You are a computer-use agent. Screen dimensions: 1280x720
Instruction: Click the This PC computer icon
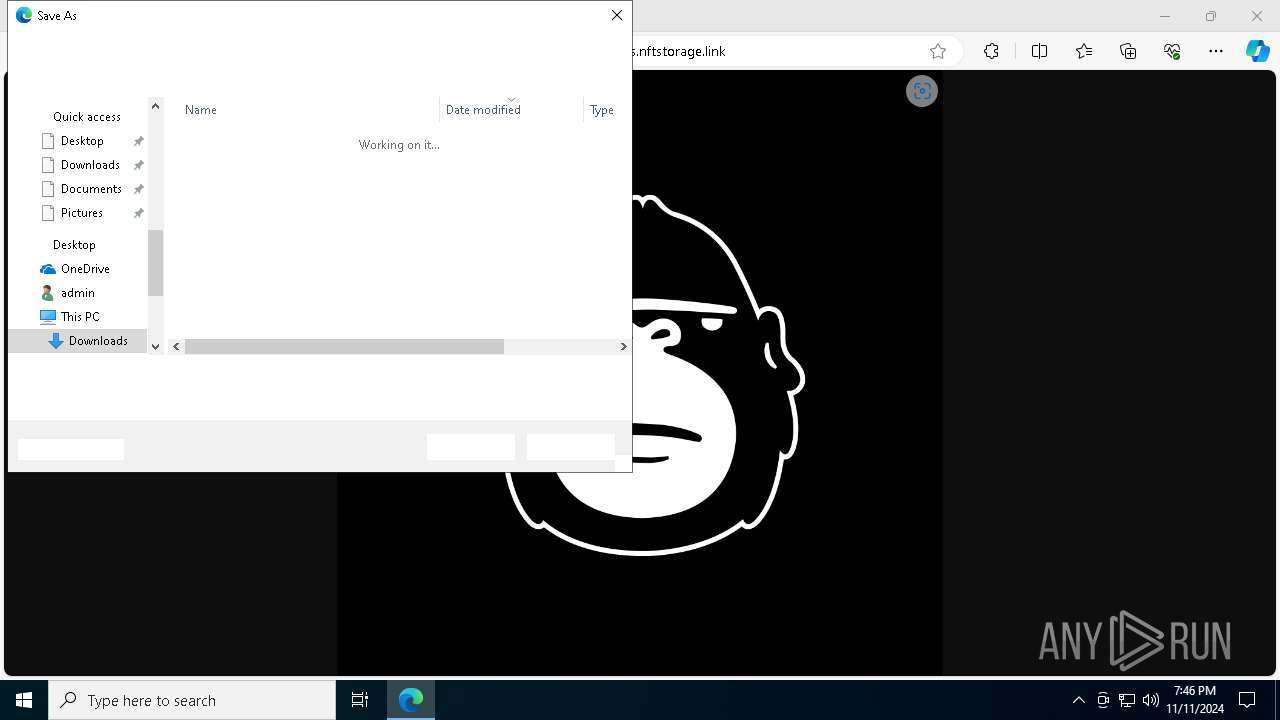click(48, 317)
